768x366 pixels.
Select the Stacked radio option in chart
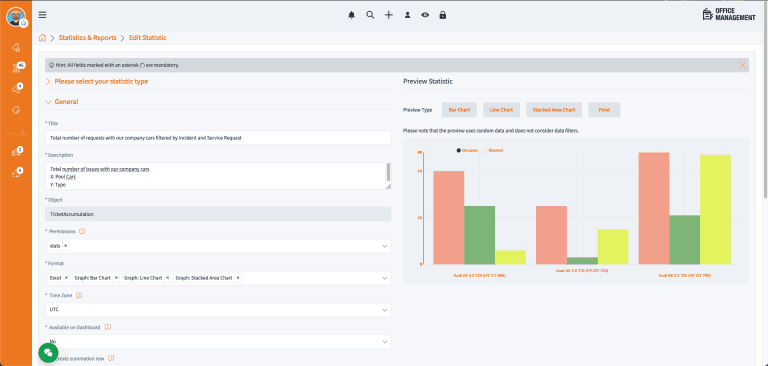point(485,150)
